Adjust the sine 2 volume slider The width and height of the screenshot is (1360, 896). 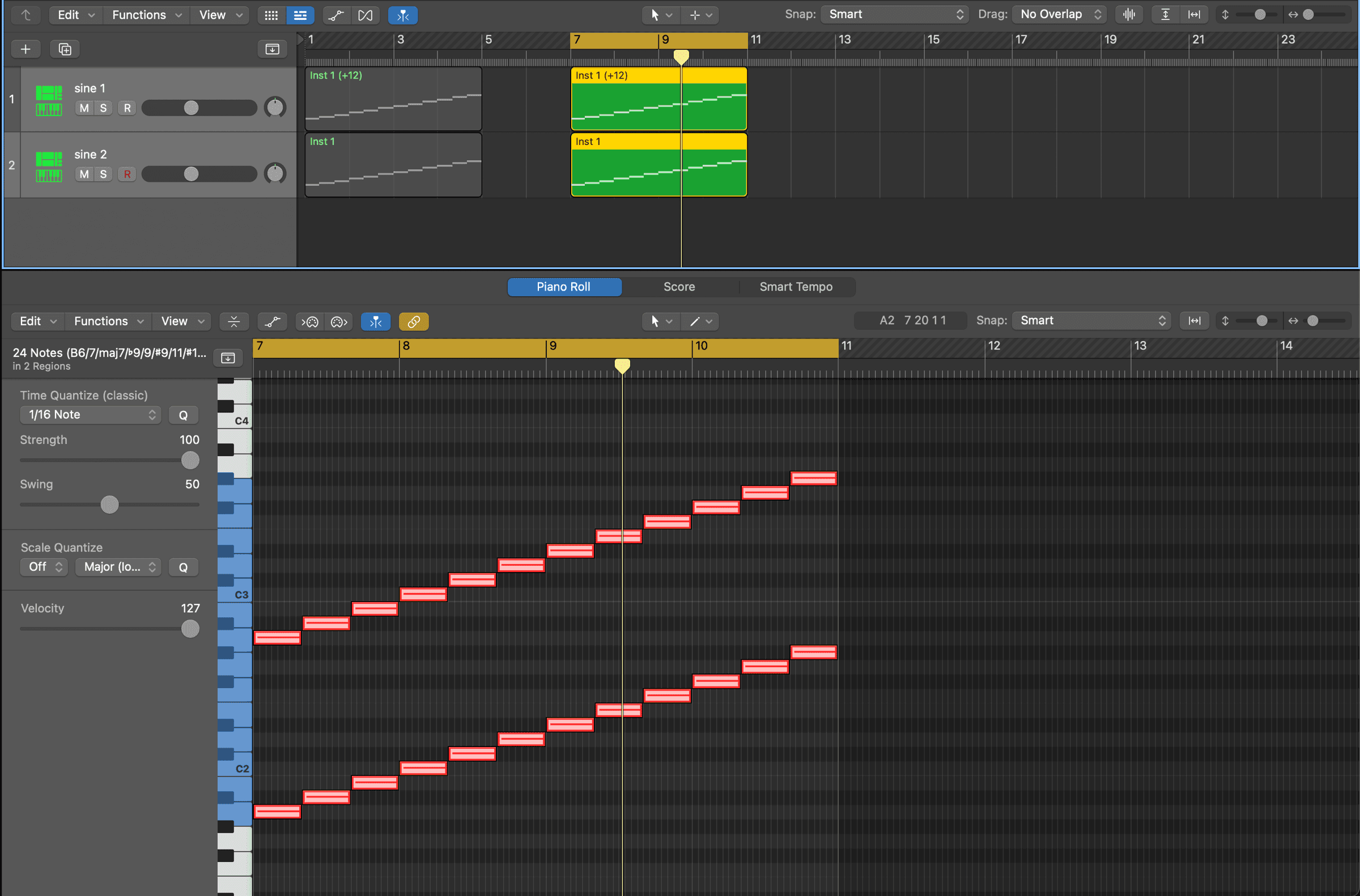pyautogui.click(x=199, y=174)
